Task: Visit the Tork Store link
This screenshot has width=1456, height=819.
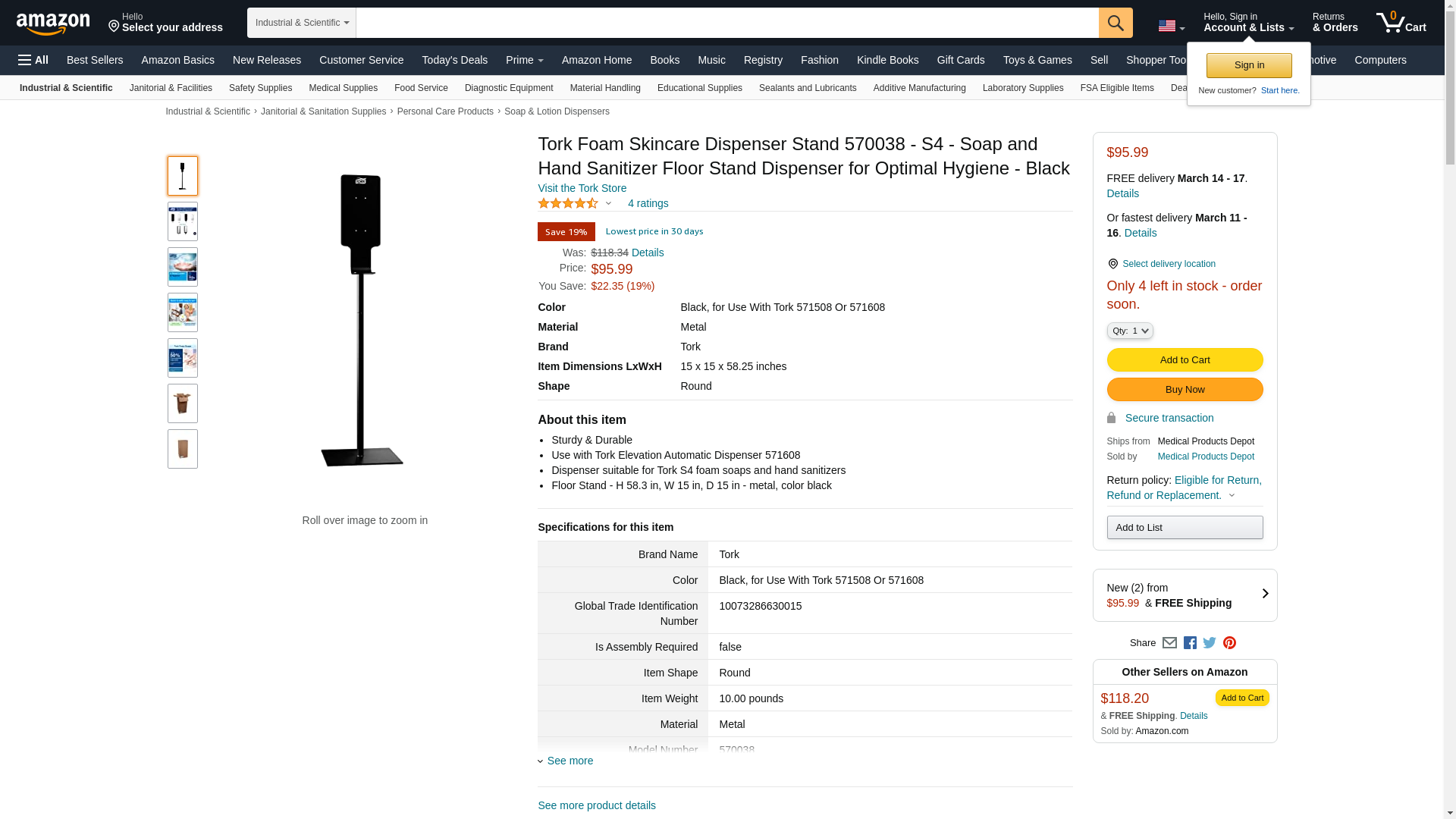Action: click(x=582, y=188)
